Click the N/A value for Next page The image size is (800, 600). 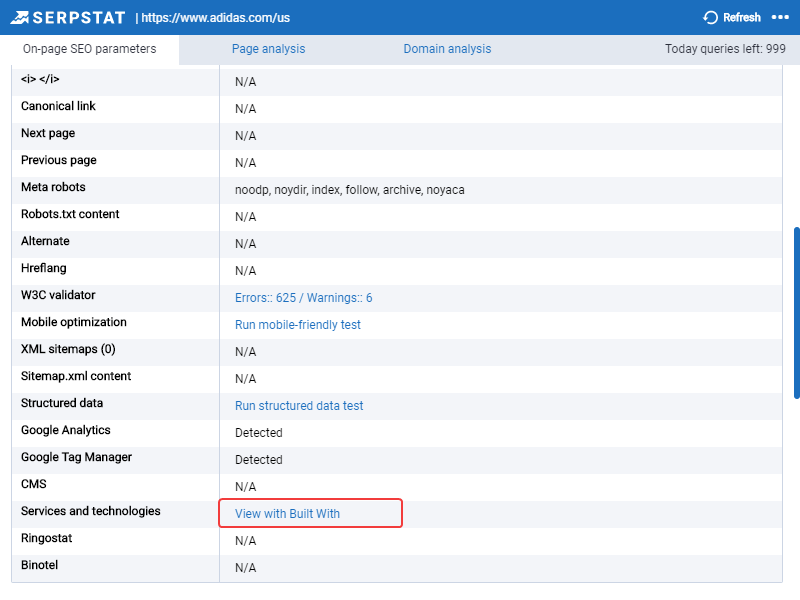pos(245,136)
